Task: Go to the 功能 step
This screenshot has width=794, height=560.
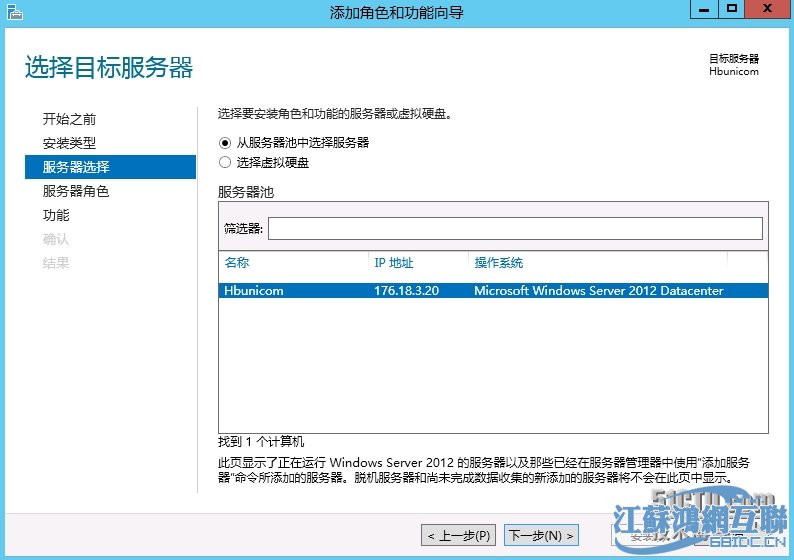Action: (56, 215)
